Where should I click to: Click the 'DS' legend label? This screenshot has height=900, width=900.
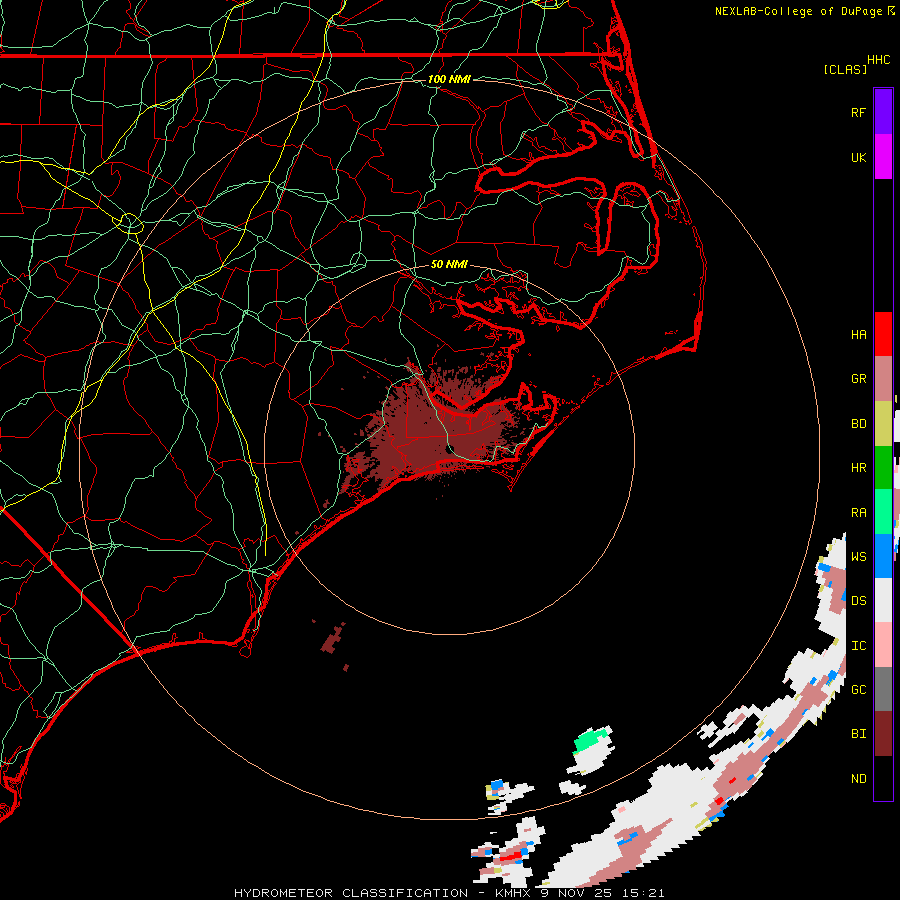(858, 600)
